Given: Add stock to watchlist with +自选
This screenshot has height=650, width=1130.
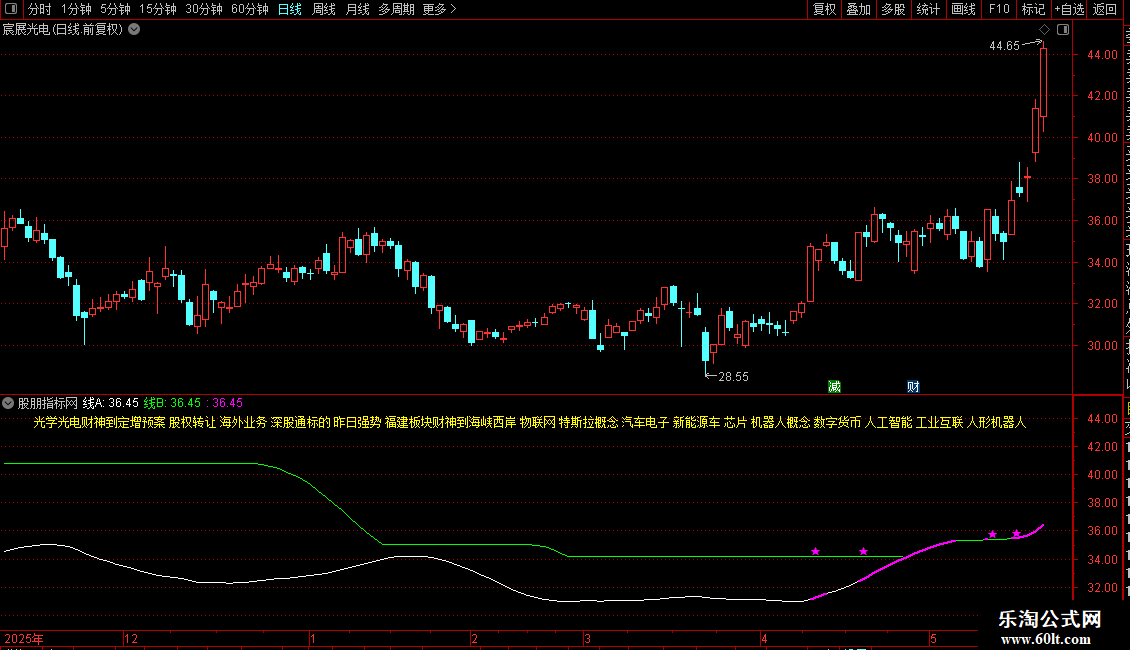Looking at the screenshot, I should (x=1069, y=9).
